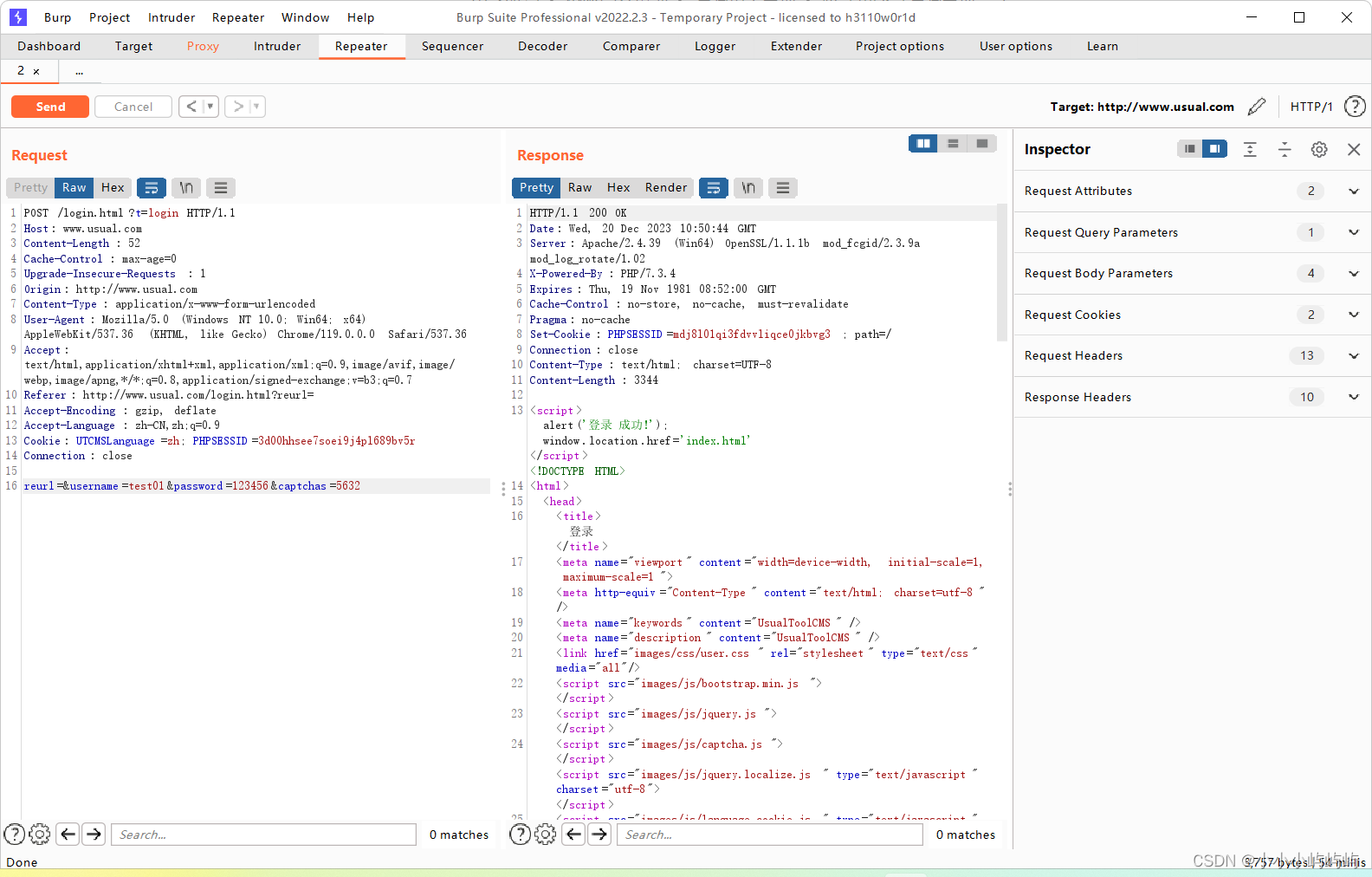Show non-printable chars in Response pane
The height and width of the screenshot is (877, 1372).
748,187
